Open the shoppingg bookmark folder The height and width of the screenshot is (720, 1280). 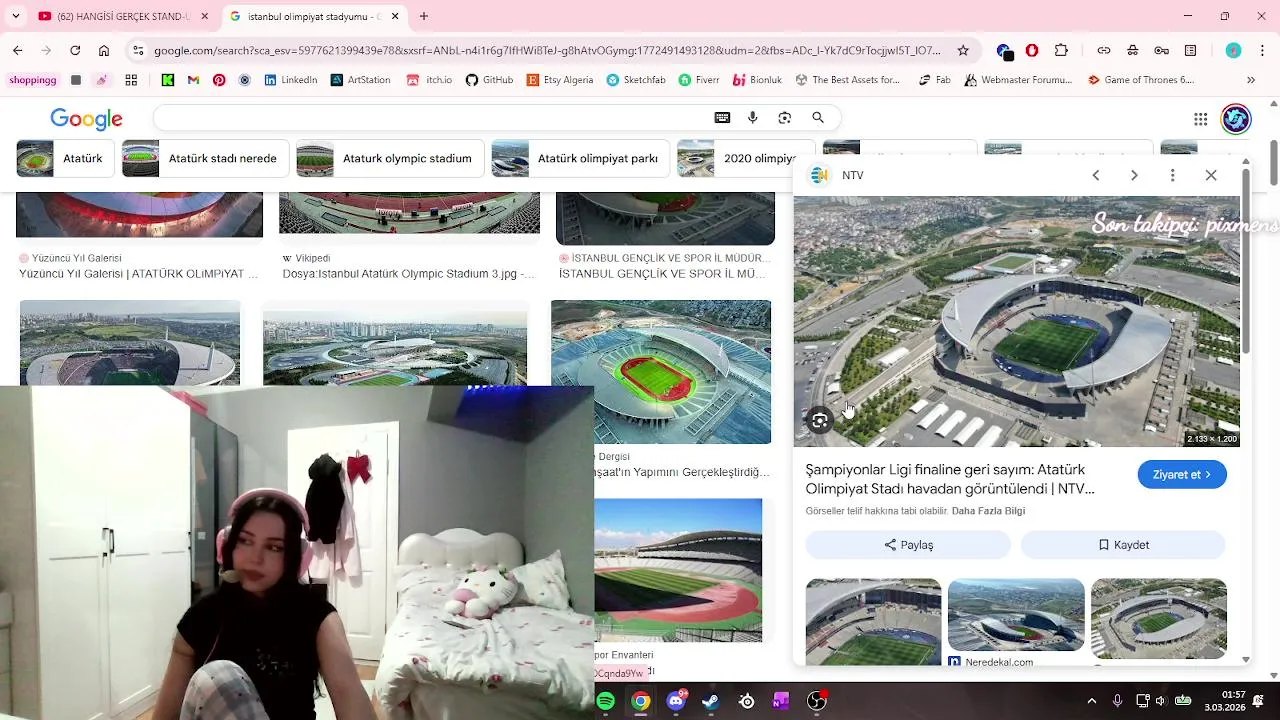point(32,80)
